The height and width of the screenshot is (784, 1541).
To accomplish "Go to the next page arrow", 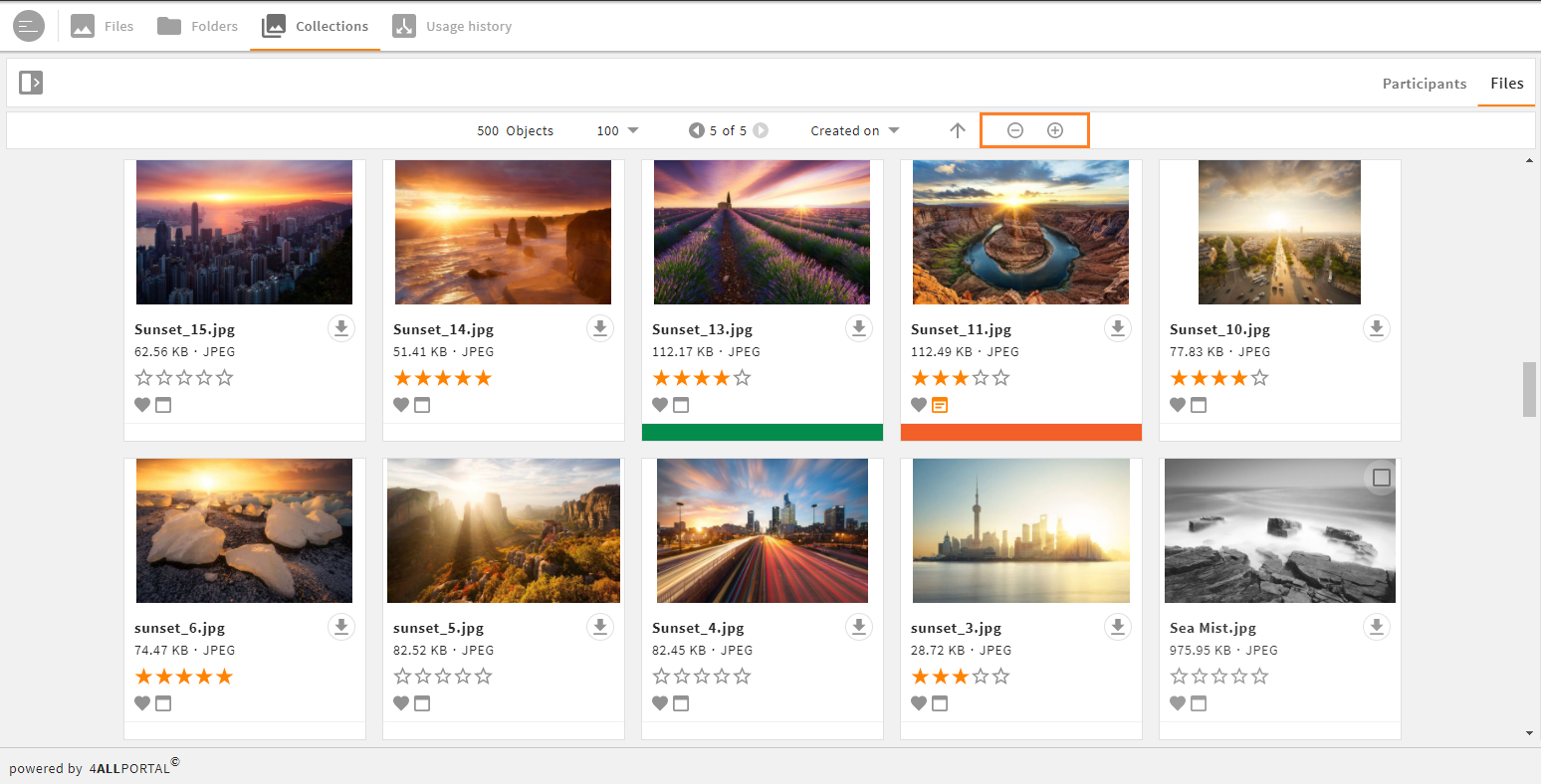I will click(761, 130).
